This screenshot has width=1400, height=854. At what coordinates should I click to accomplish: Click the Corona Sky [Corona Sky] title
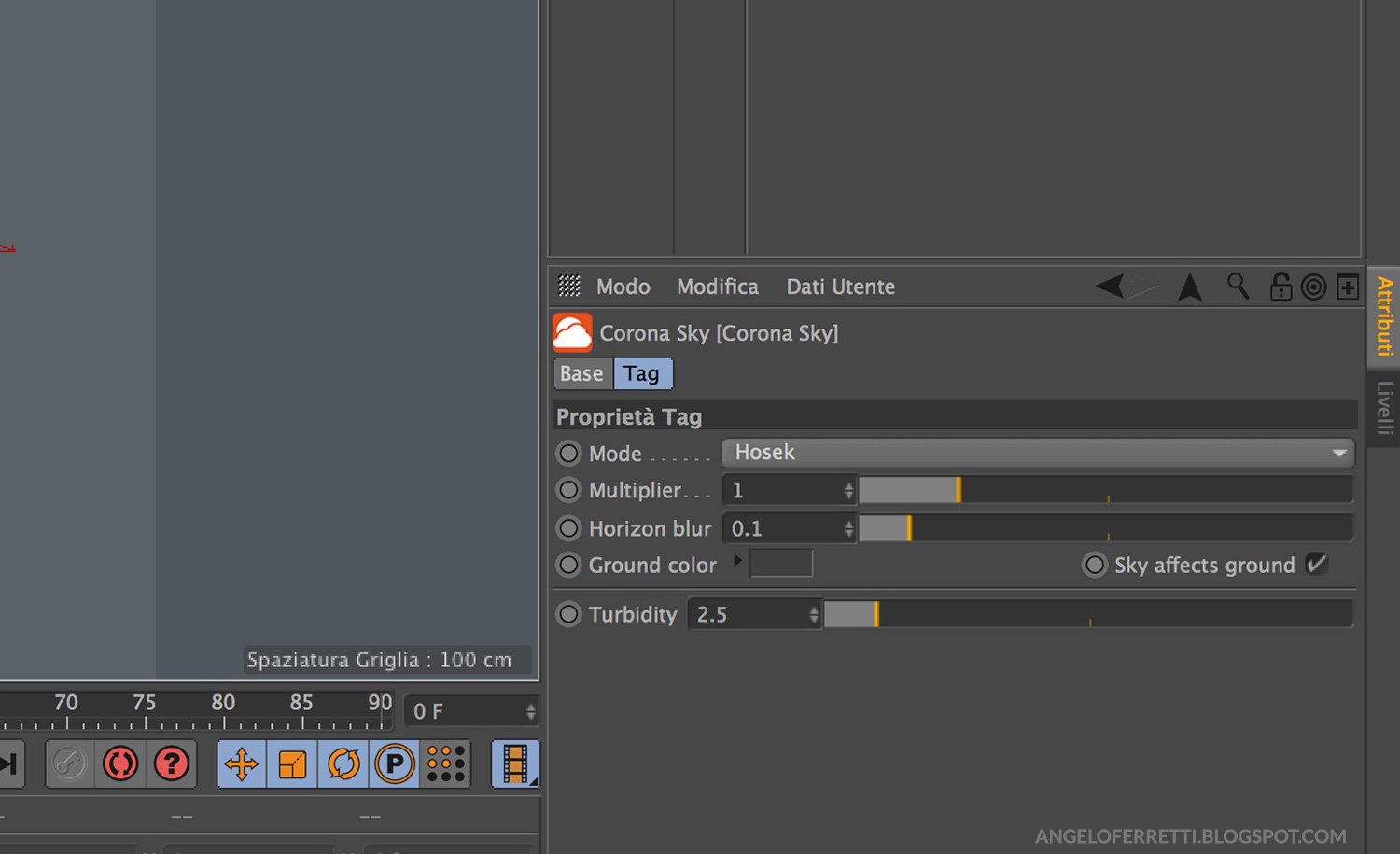click(x=719, y=333)
